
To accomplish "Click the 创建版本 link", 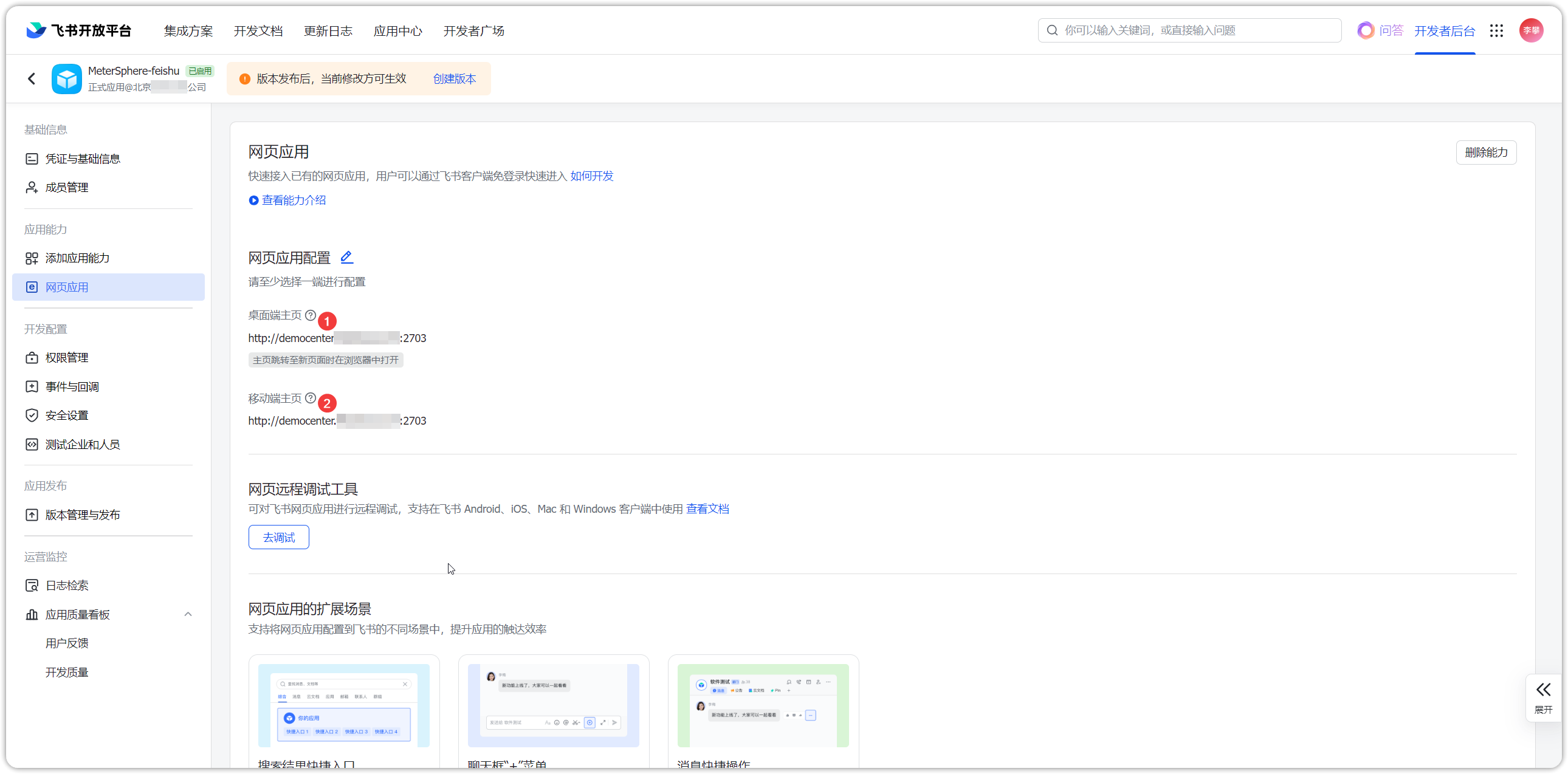I will coord(454,78).
